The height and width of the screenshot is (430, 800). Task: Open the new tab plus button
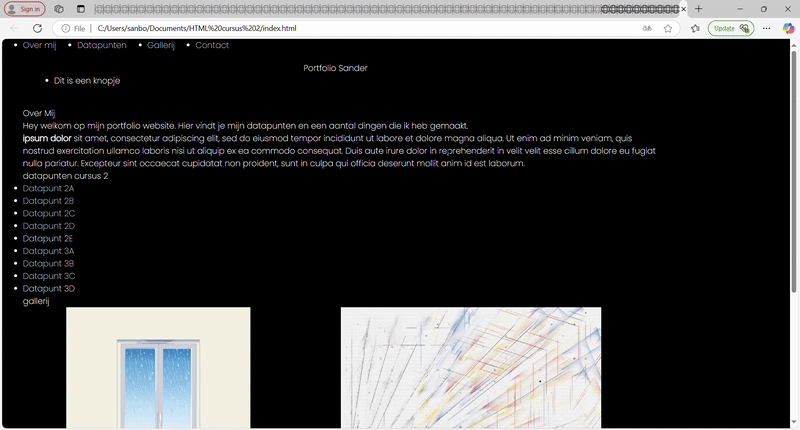click(x=699, y=9)
